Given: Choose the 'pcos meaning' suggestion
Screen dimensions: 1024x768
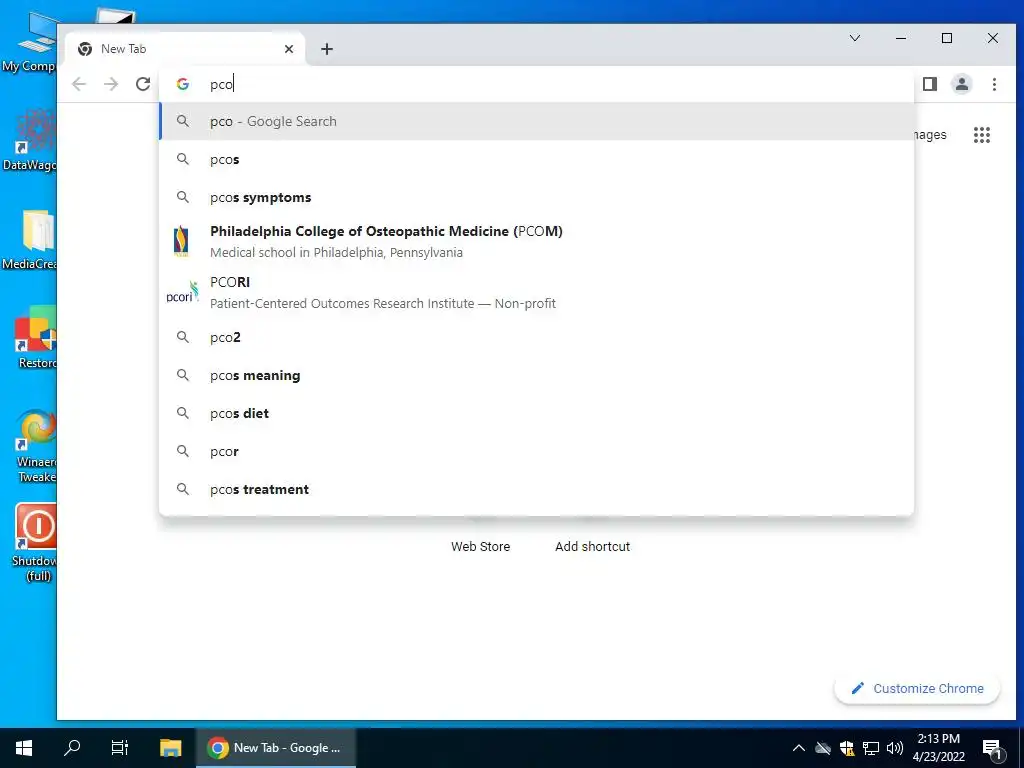Looking at the screenshot, I should tap(536, 375).
